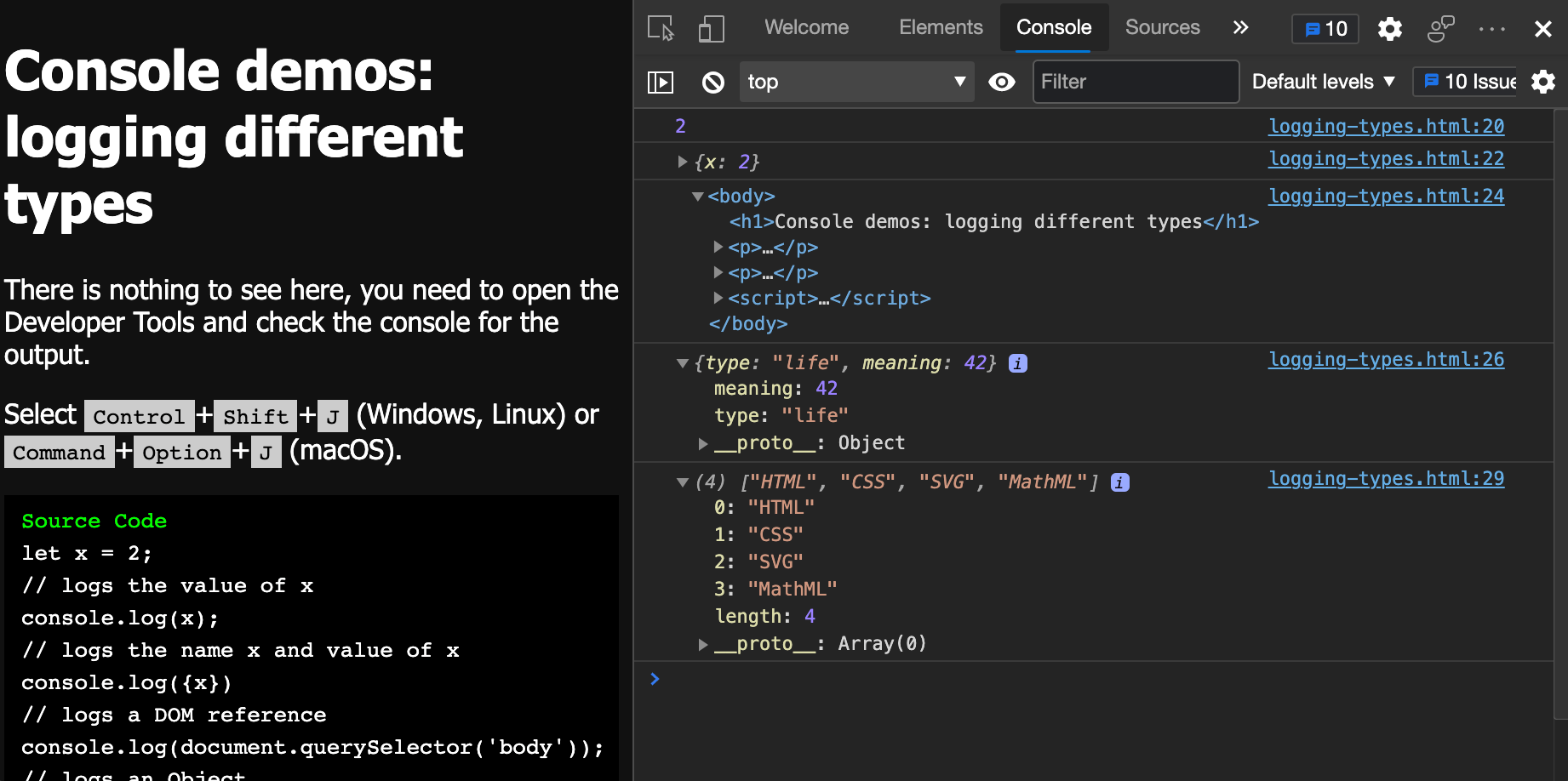
Task: Create a live expression with the eye icon
Action: (1002, 82)
